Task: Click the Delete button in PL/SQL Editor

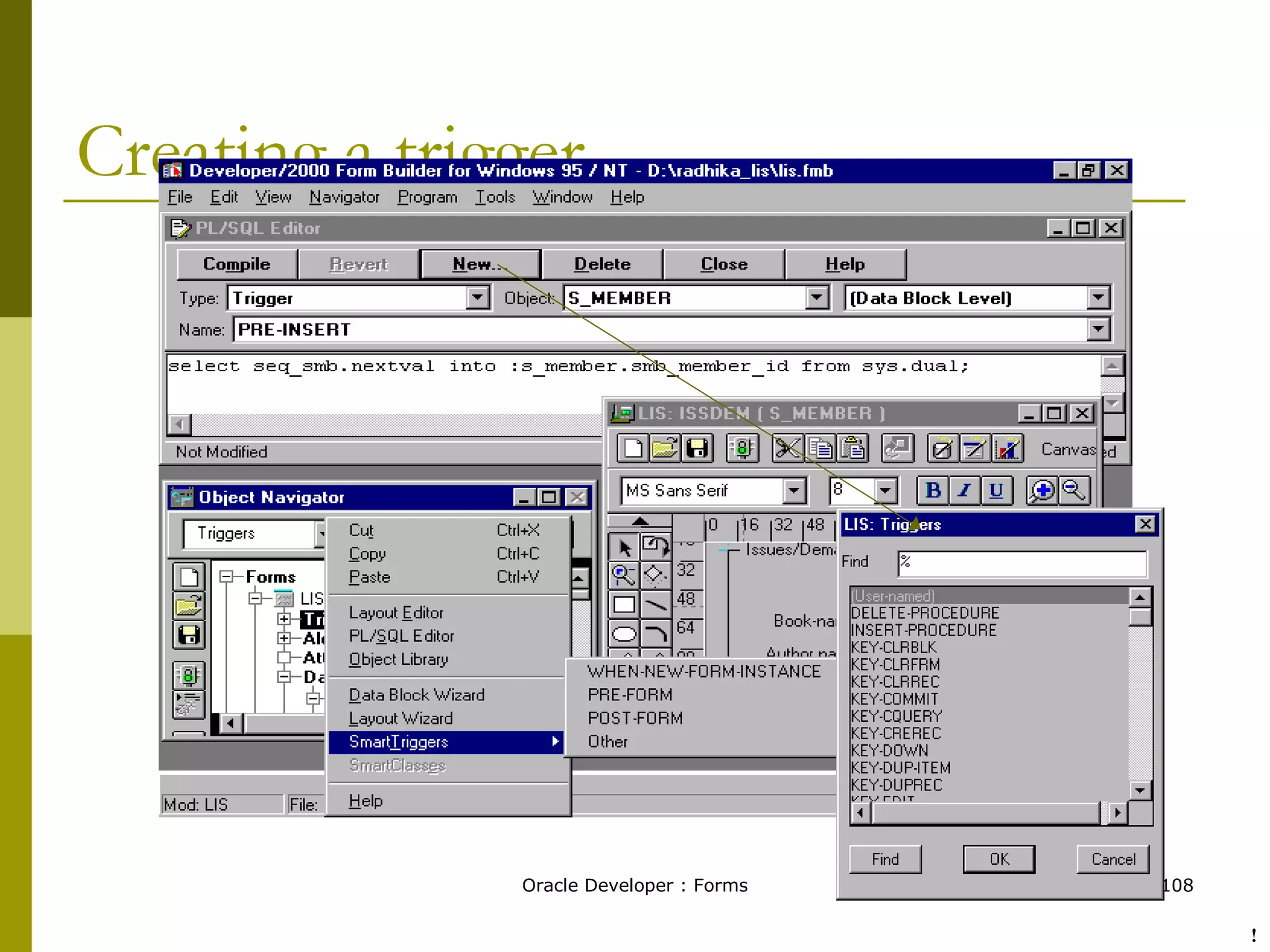Action: pos(602,264)
